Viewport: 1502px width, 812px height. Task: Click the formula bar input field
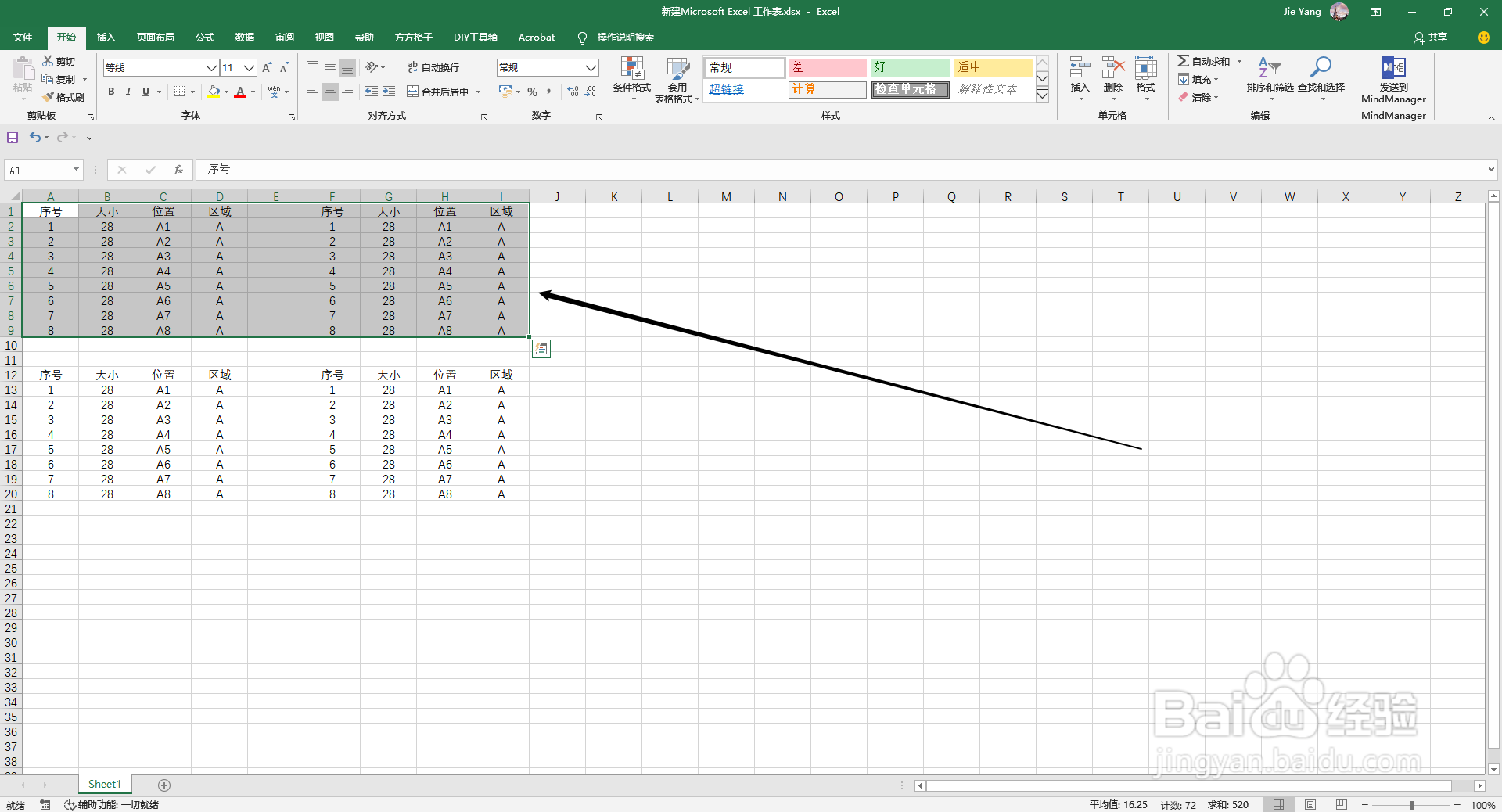tap(840, 169)
